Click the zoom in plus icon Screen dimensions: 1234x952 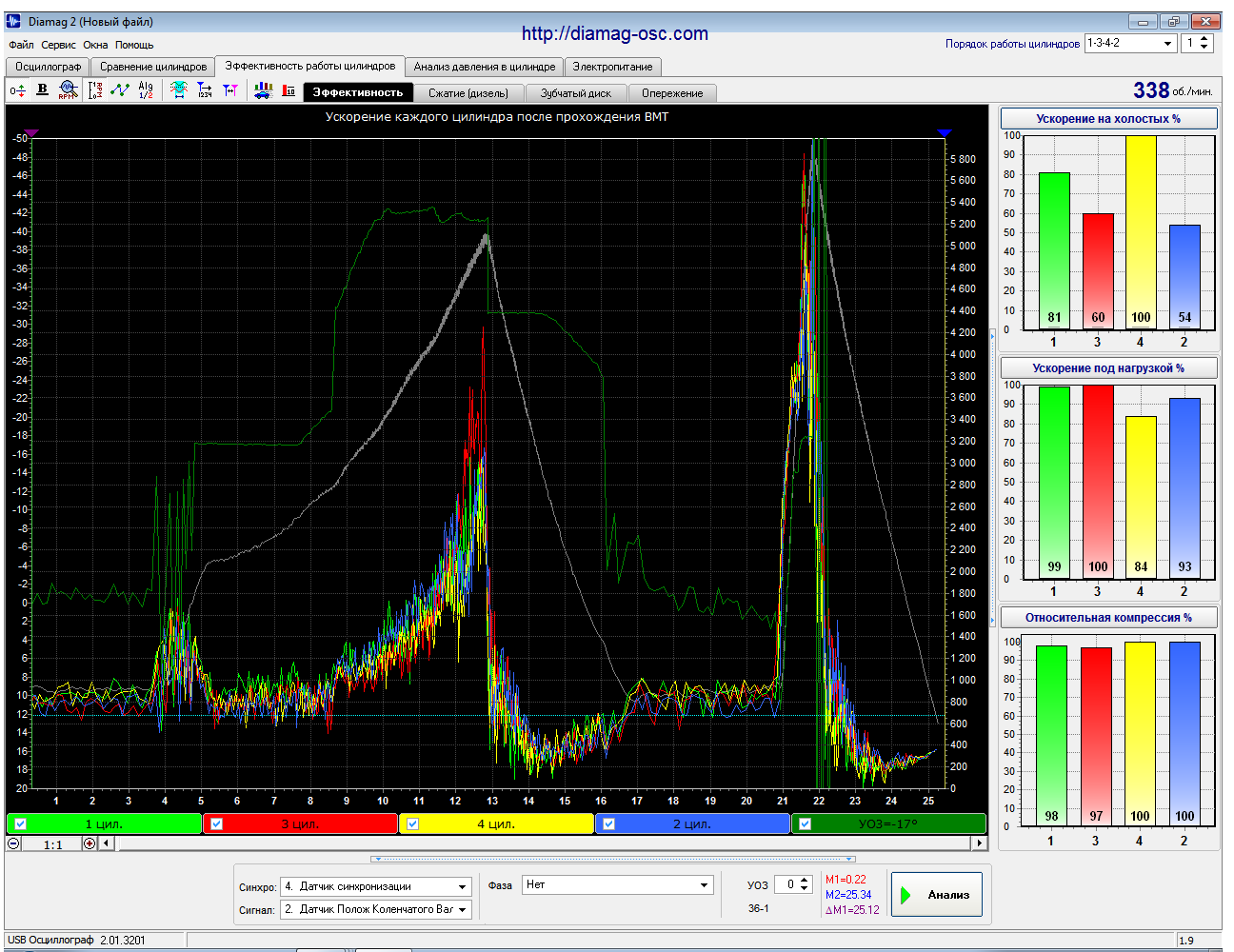point(90,843)
